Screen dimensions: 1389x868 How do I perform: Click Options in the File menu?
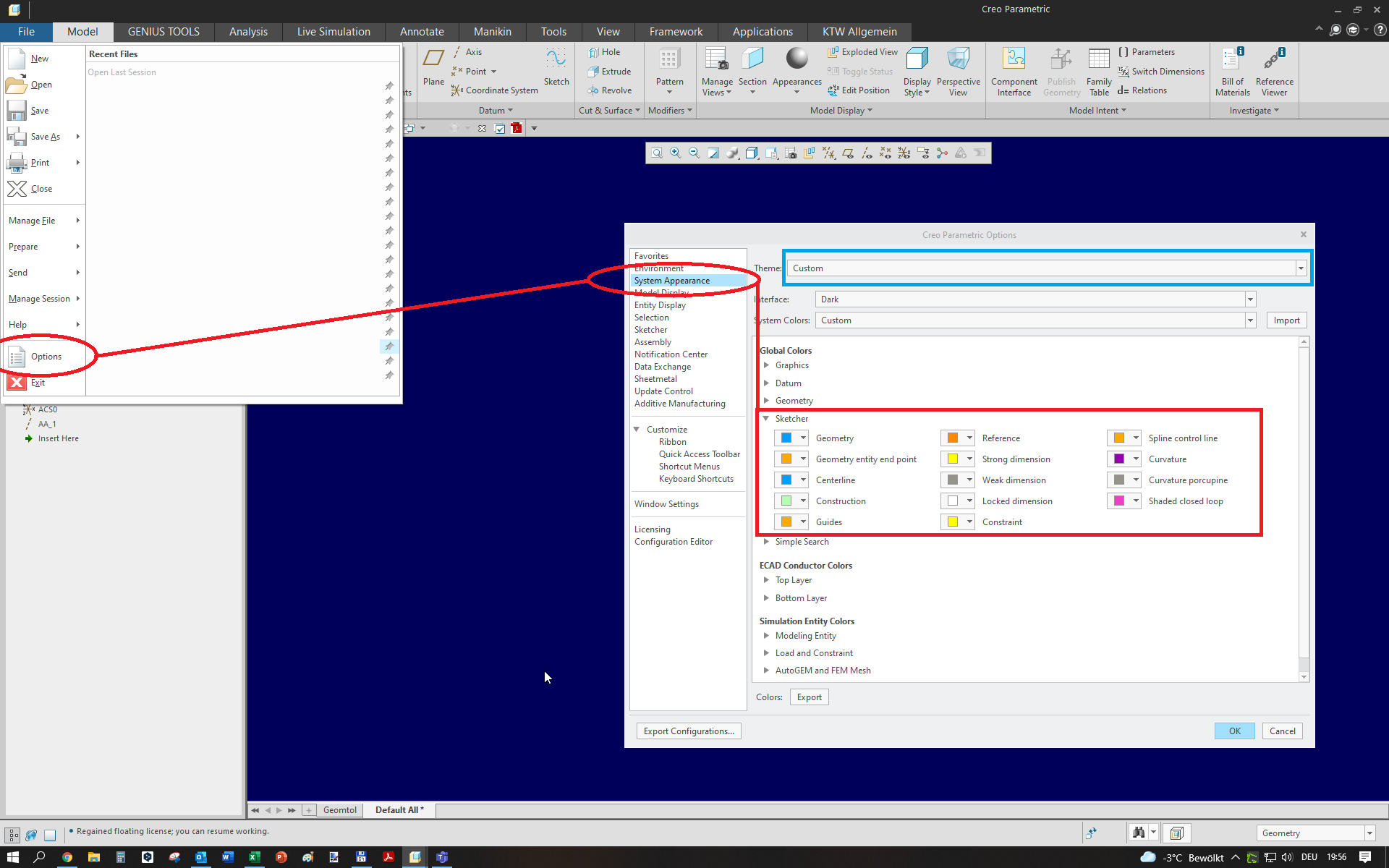[43, 357]
